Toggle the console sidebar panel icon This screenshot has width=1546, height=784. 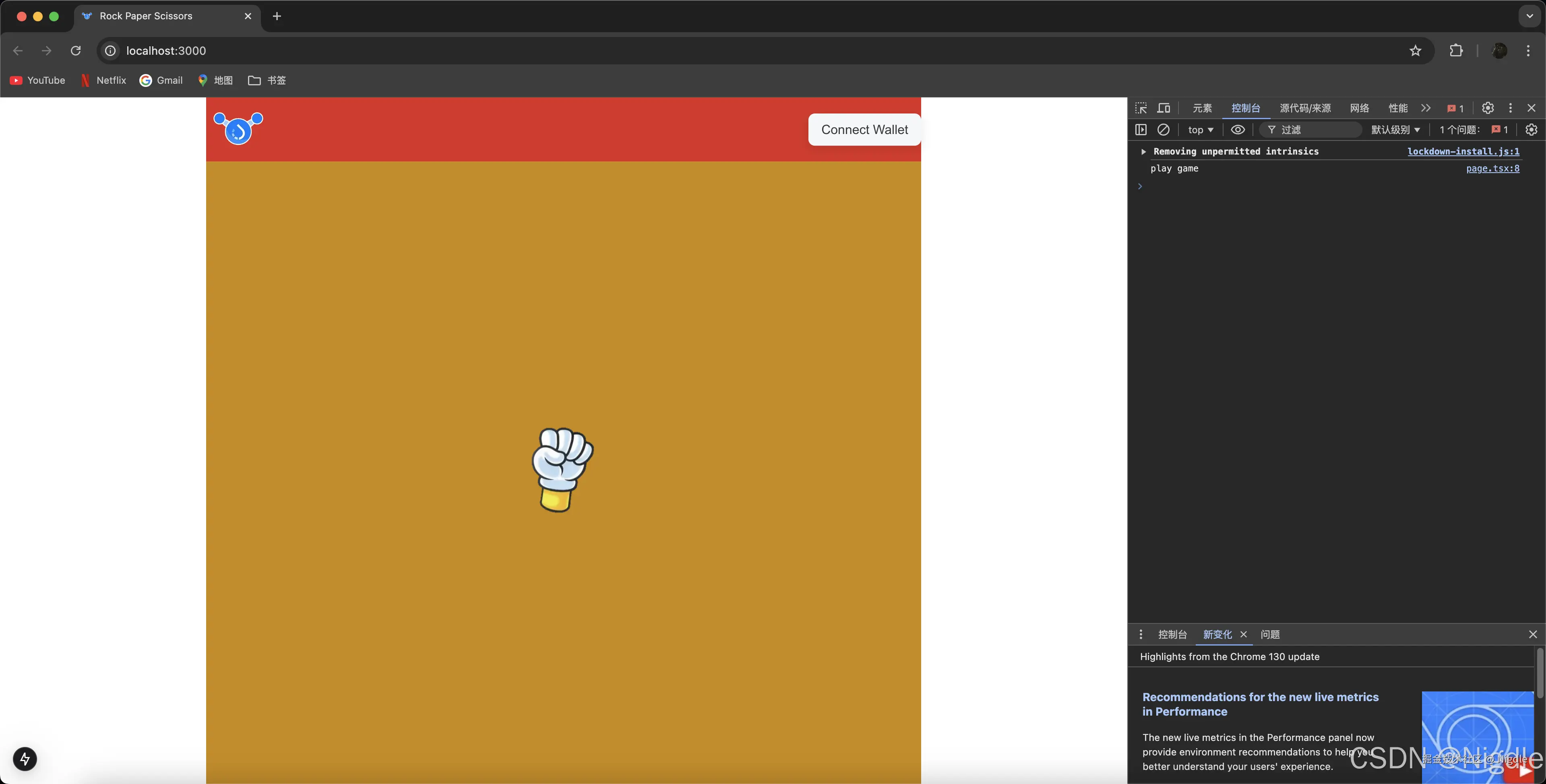[x=1141, y=130]
